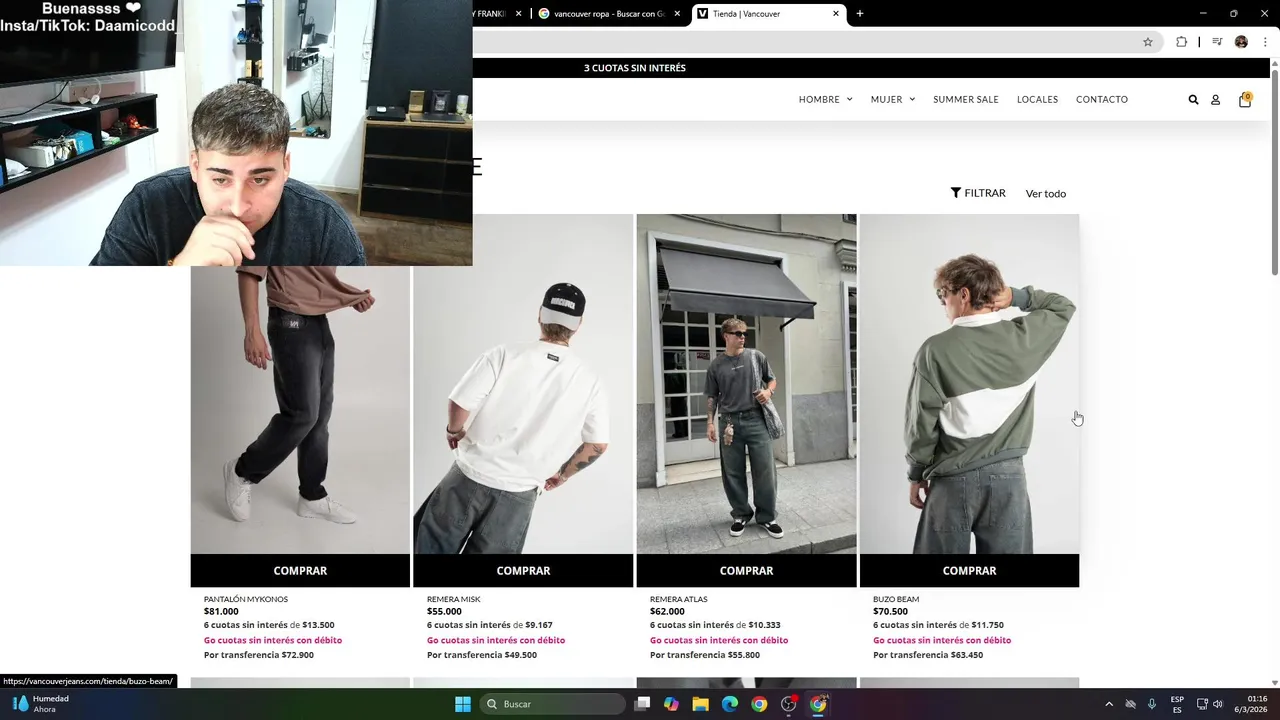Open File Explorer from the taskbar

(x=701, y=704)
